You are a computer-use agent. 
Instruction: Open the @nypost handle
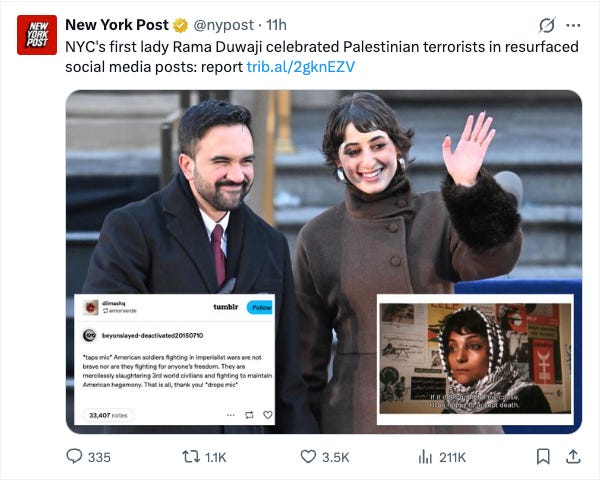(223, 25)
